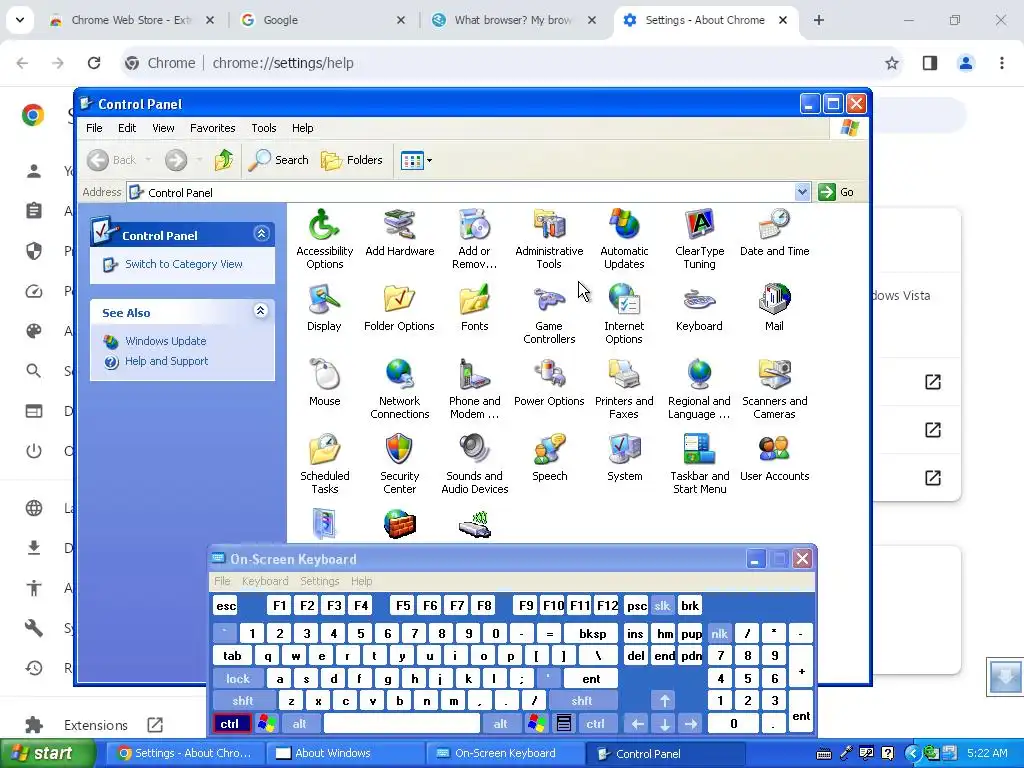Open the Back button history dropdown arrow
This screenshot has width=1024, height=768.
148,160
